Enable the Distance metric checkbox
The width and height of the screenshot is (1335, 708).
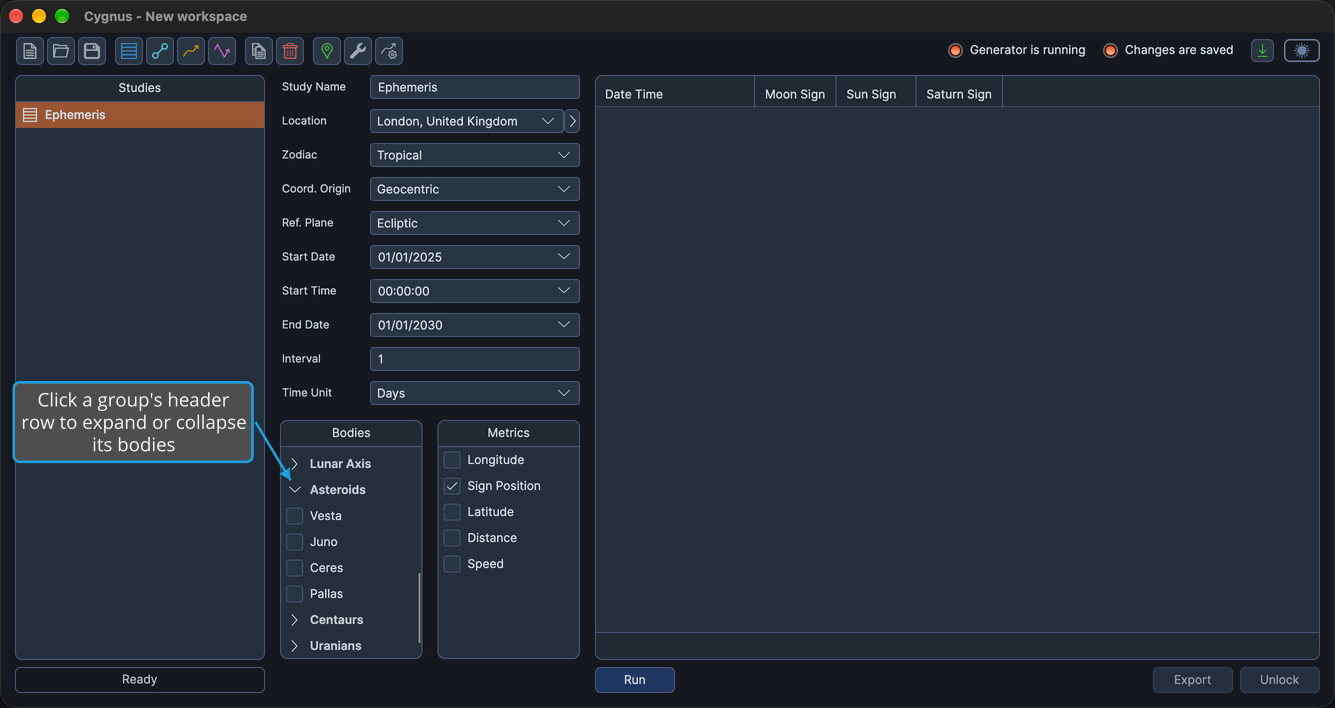[452, 538]
